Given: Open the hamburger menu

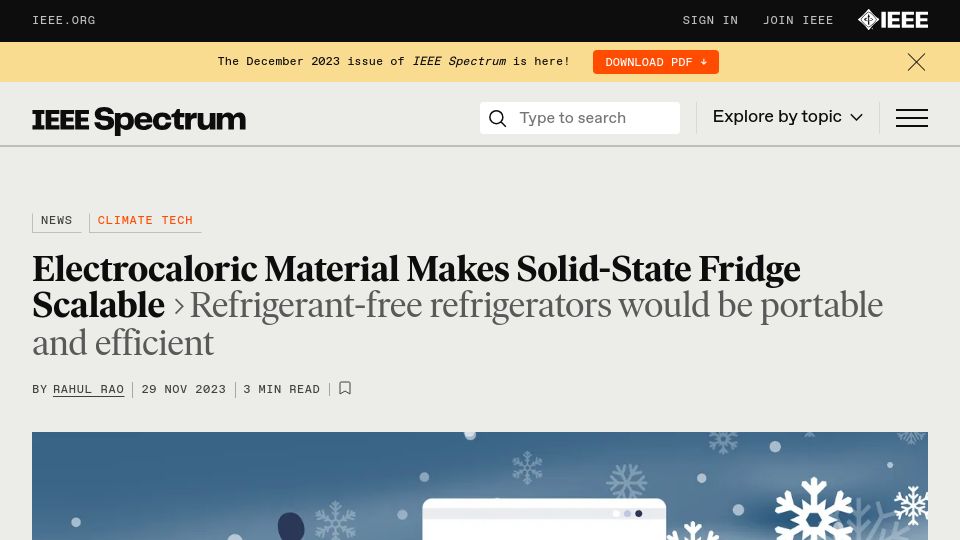Looking at the screenshot, I should [x=912, y=118].
